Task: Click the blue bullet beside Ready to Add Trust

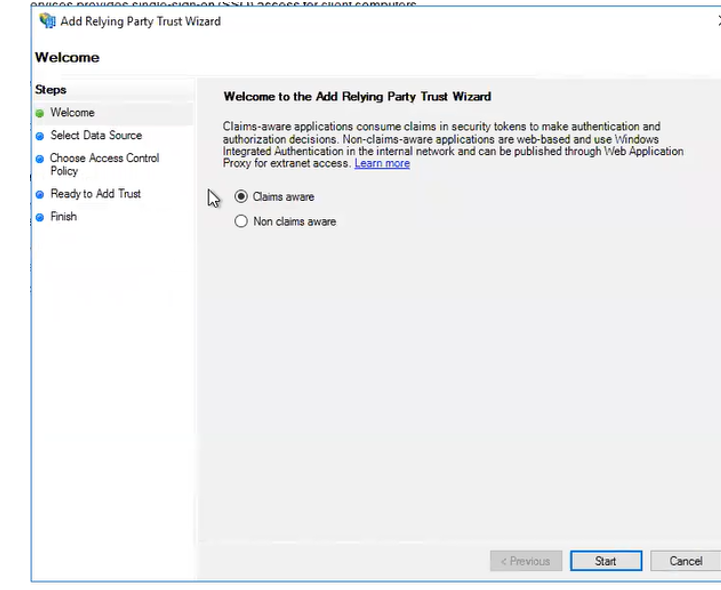Action: pos(40,195)
